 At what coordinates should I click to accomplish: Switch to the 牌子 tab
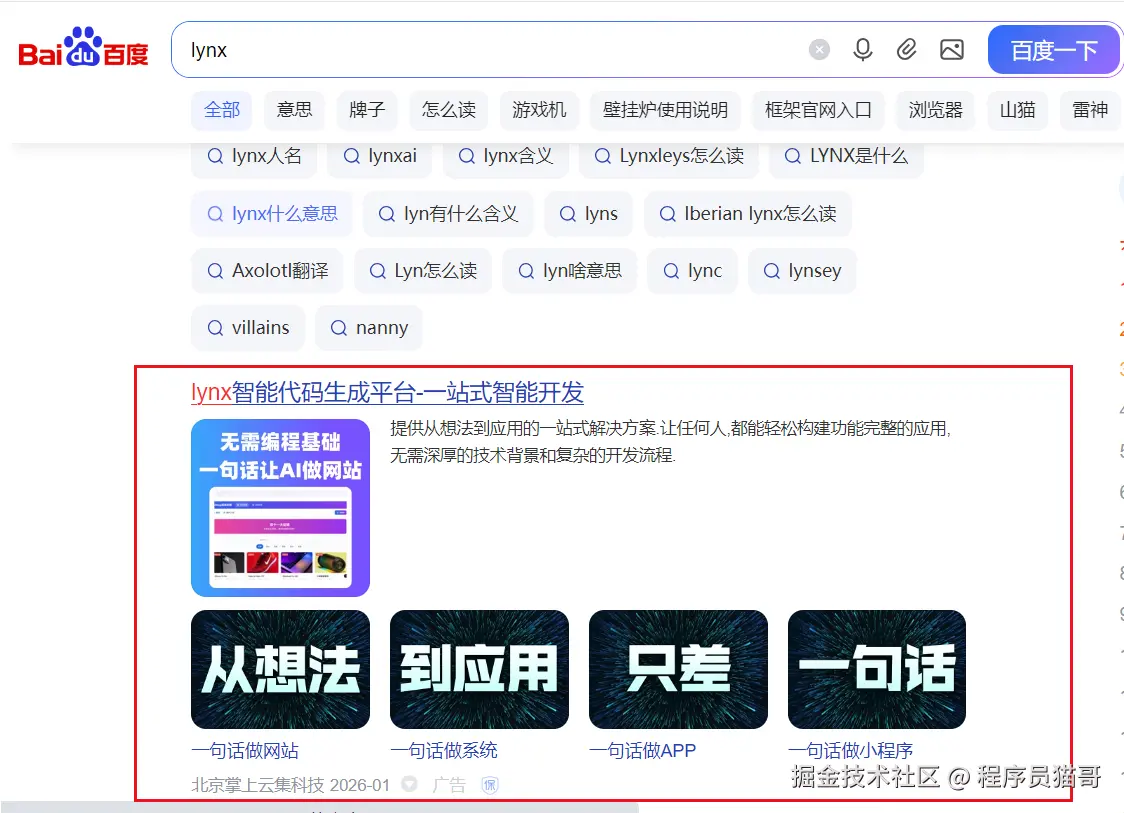pyautogui.click(x=366, y=110)
